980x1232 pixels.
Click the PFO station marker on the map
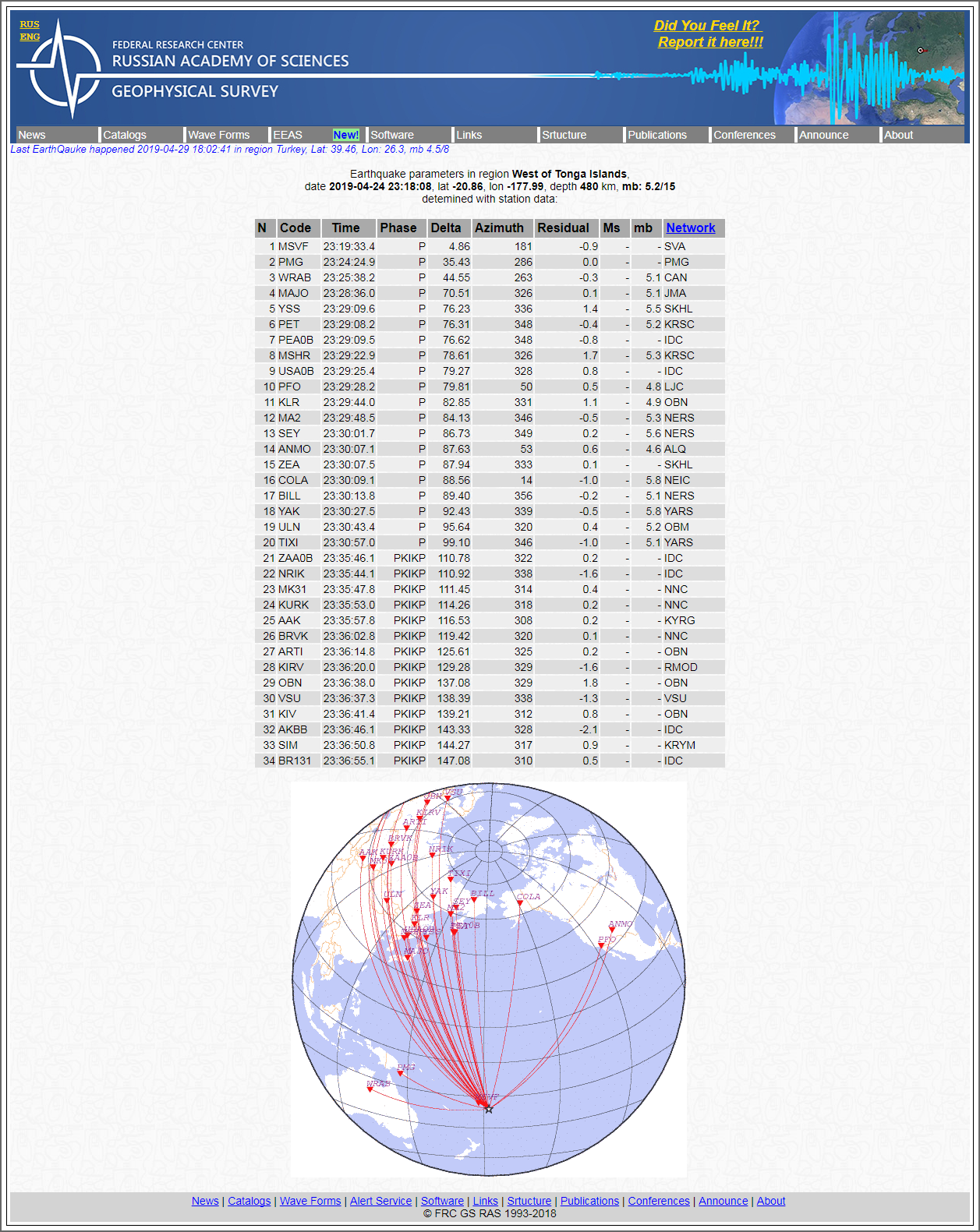coord(601,945)
